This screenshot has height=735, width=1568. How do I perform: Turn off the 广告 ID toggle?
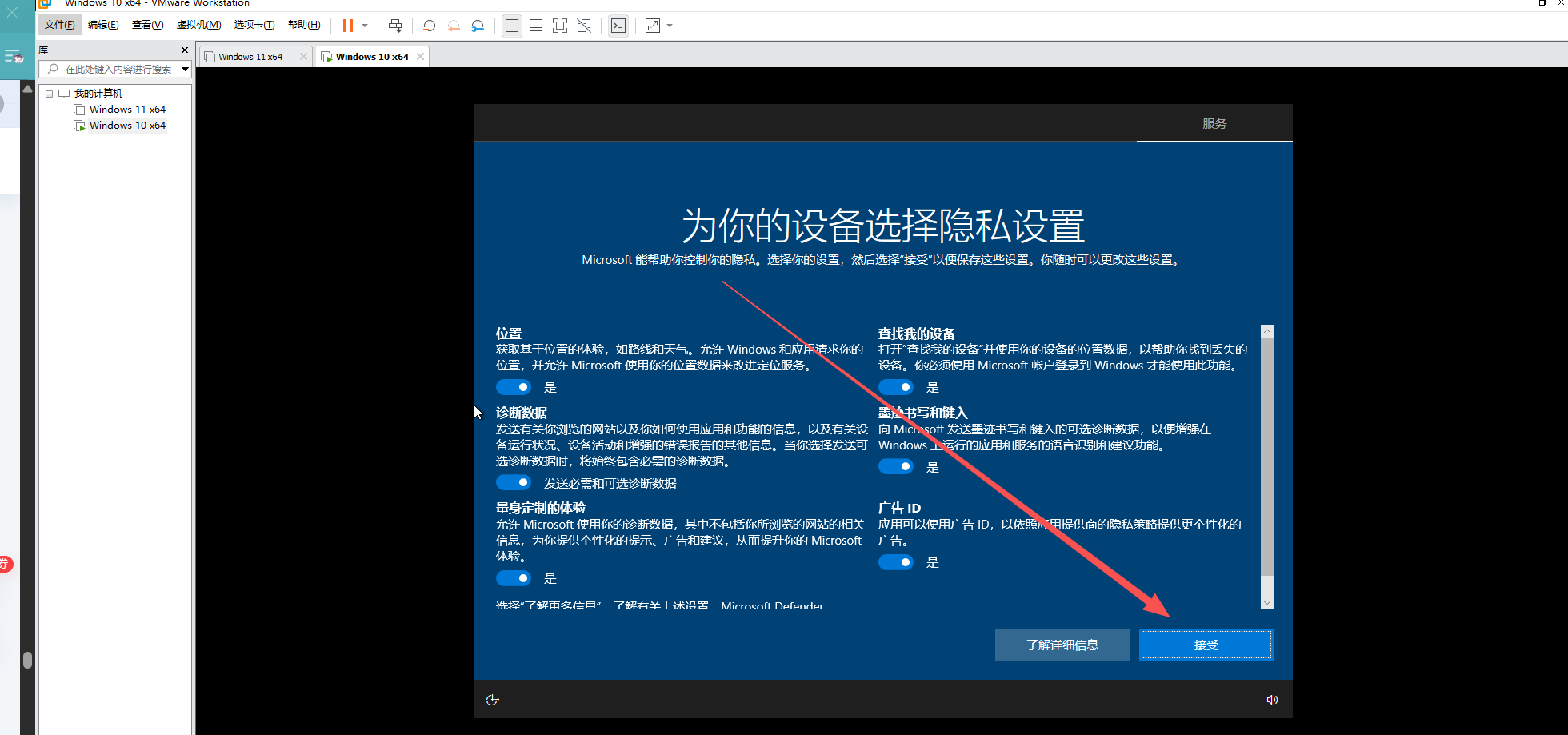[x=896, y=562]
